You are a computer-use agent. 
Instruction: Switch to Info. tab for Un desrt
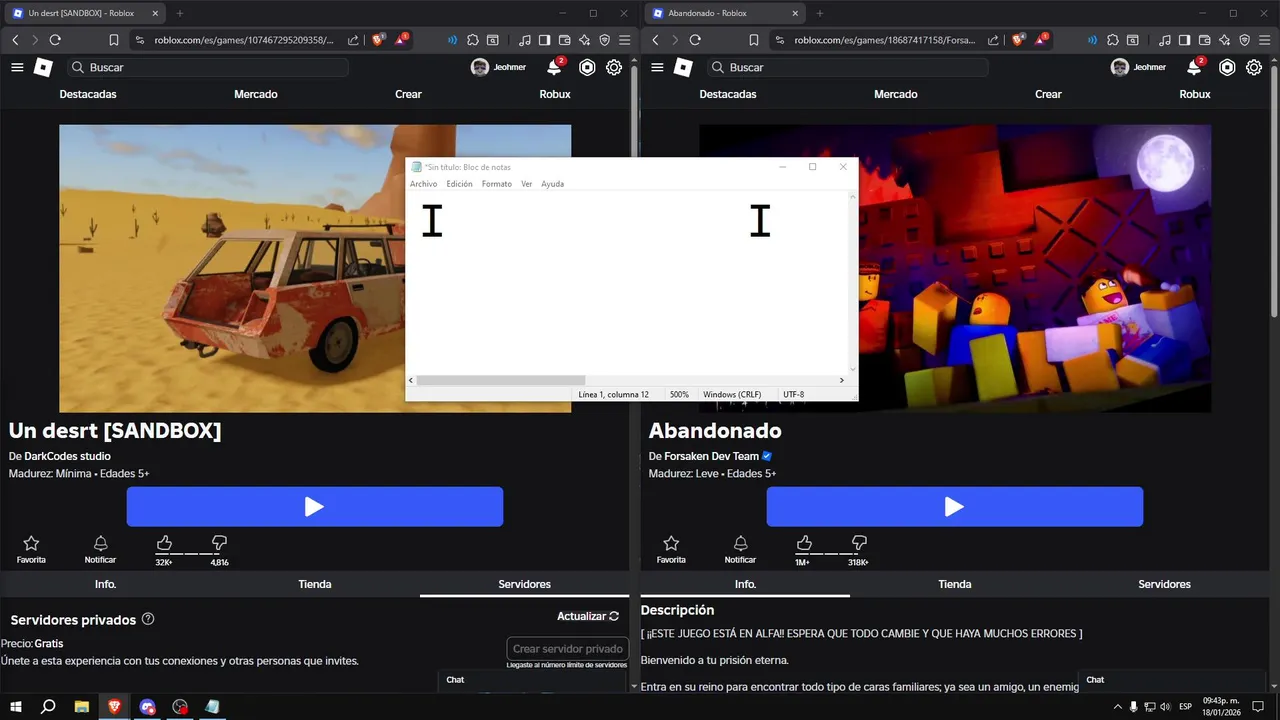tap(105, 584)
